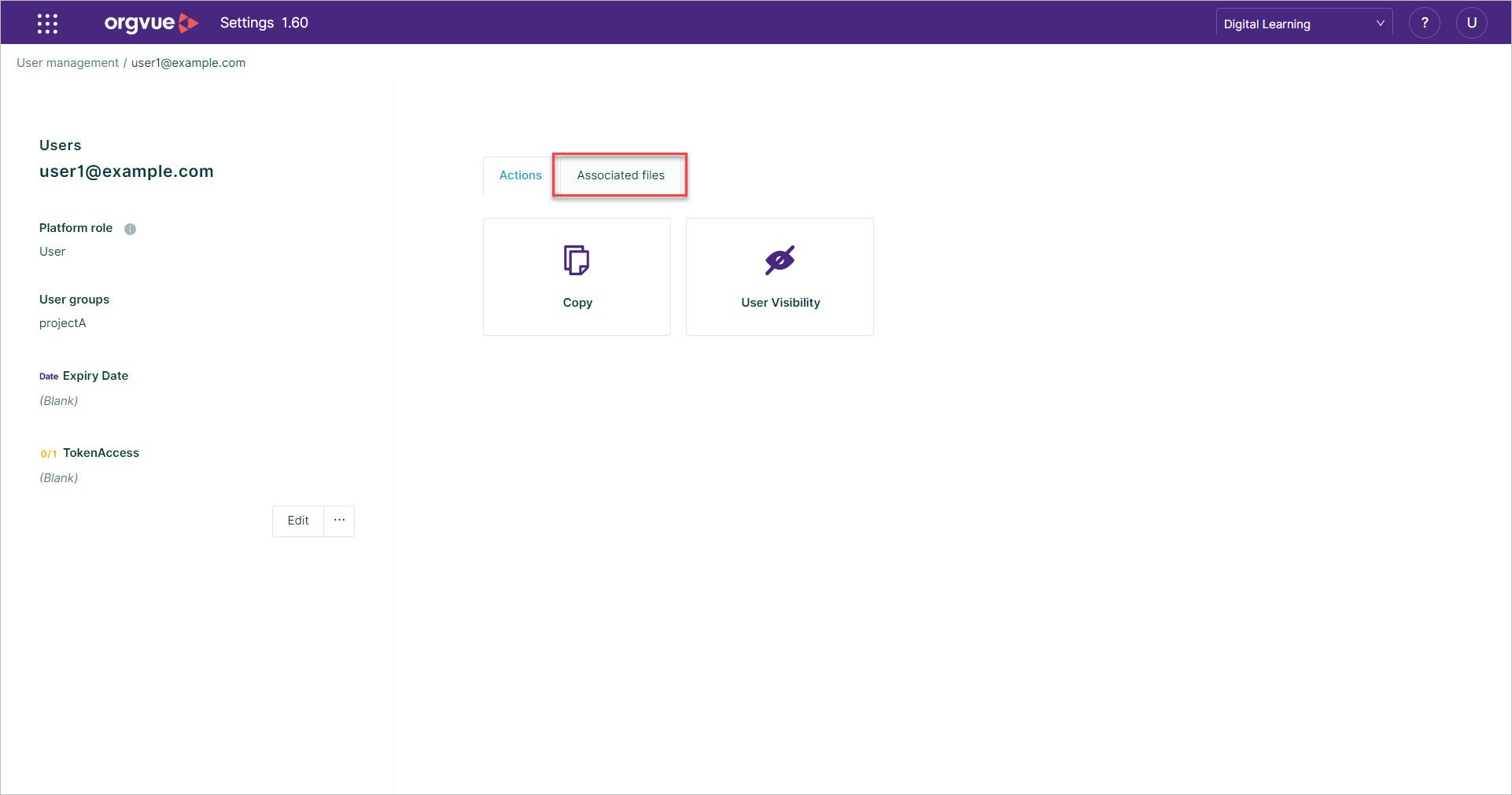Switch to the Actions tab
Image resolution: width=1512 pixels, height=795 pixels.
520,175
